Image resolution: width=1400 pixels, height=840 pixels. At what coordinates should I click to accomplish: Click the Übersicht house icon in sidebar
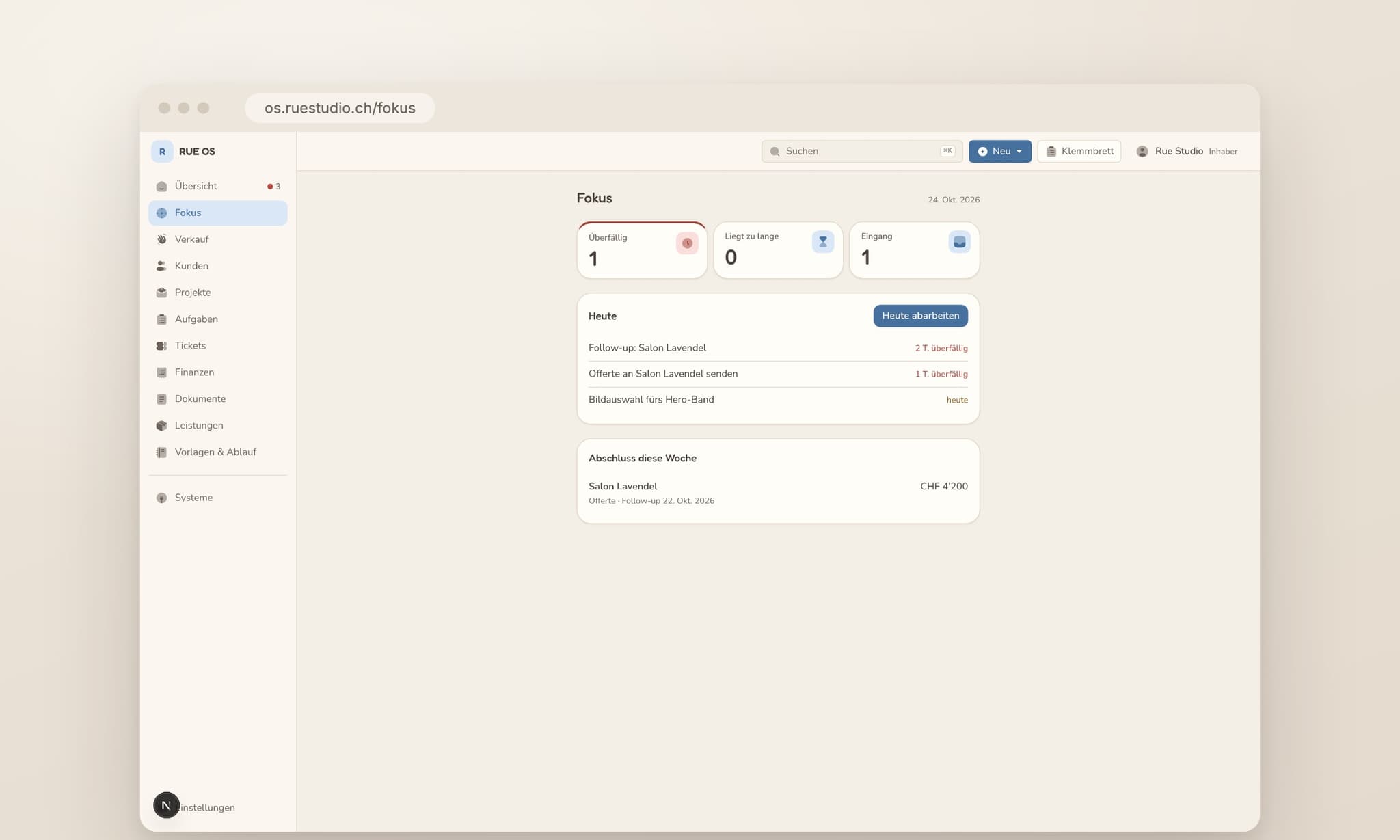click(161, 187)
